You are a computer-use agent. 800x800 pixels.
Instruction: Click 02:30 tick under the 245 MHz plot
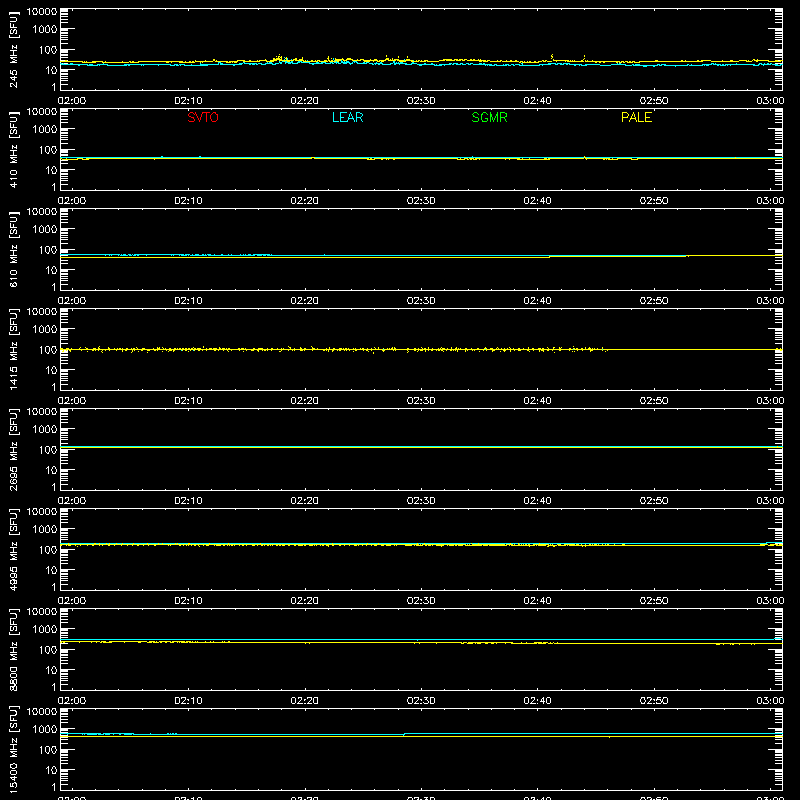click(x=421, y=101)
